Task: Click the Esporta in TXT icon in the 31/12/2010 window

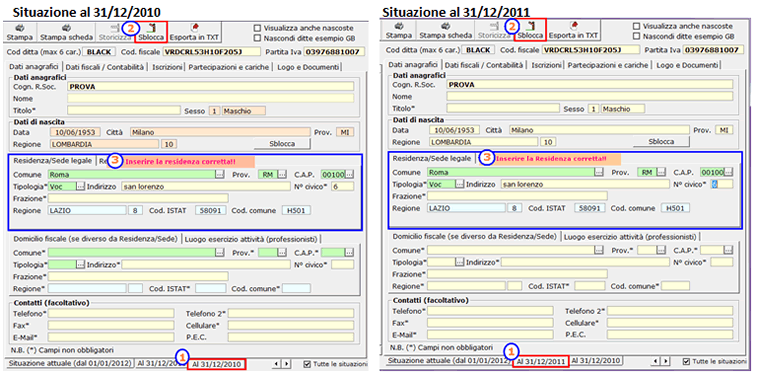Action: pyautogui.click(x=195, y=27)
